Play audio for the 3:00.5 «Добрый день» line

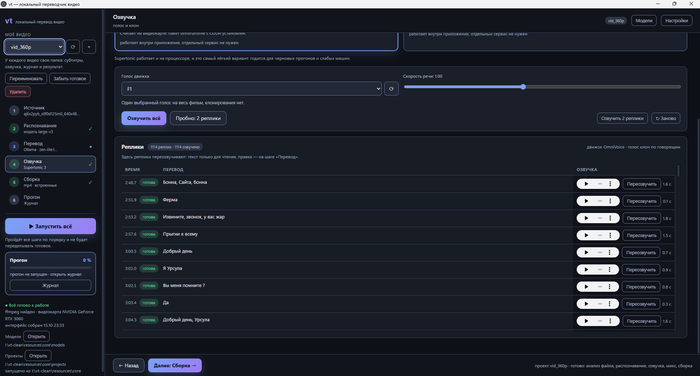[586, 252]
